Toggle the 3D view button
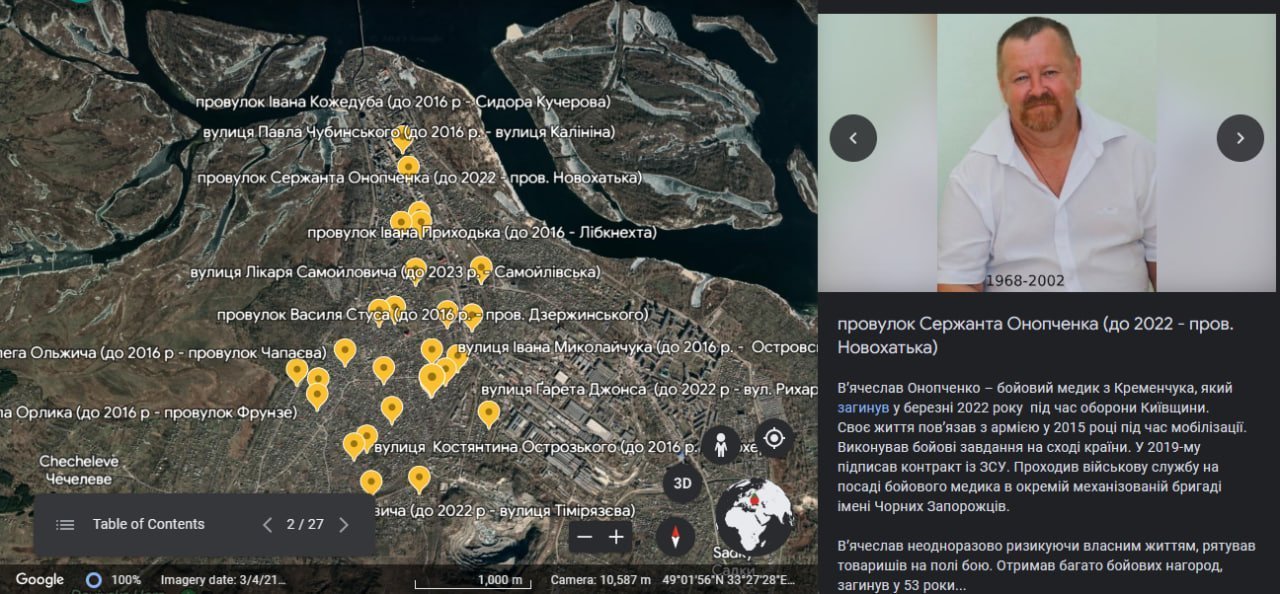Viewport: 1280px width, 594px height. click(682, 484)
